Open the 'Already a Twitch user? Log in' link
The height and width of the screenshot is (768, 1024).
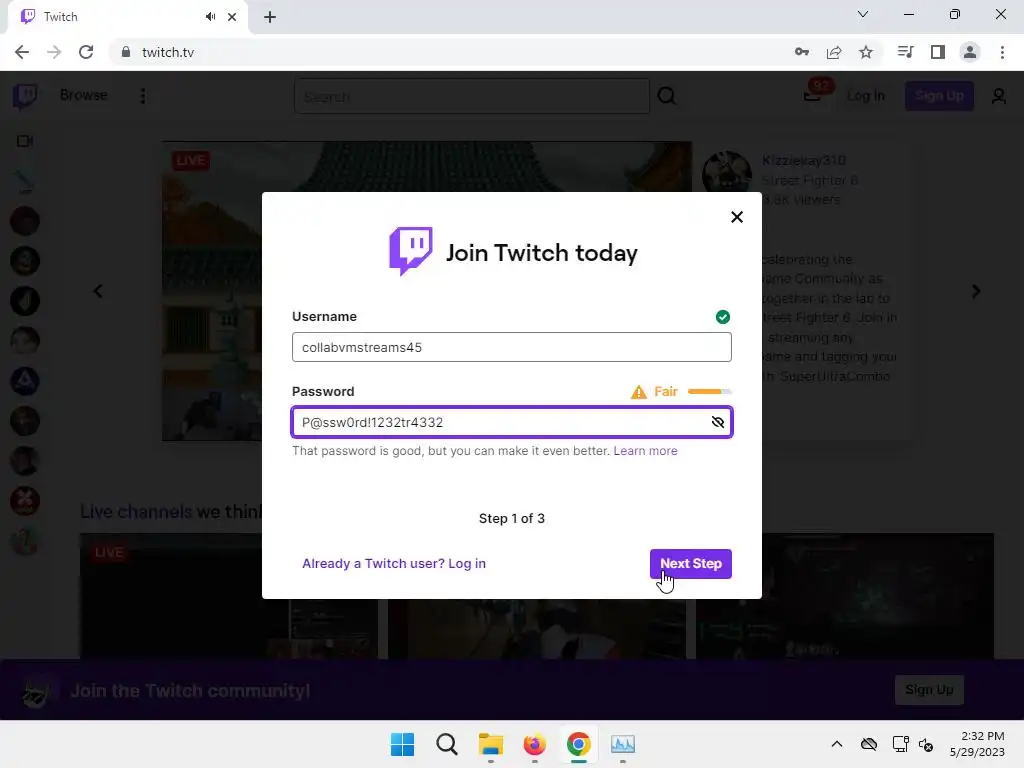[394, 564]
